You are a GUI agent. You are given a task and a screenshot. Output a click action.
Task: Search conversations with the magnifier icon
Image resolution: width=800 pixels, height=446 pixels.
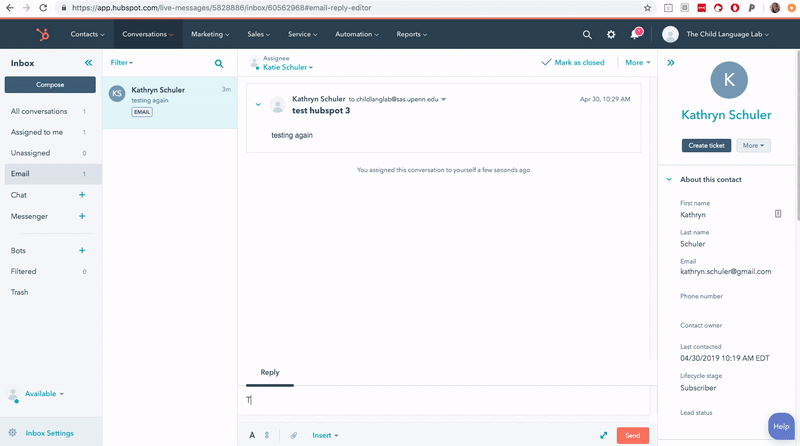(219, 63)
